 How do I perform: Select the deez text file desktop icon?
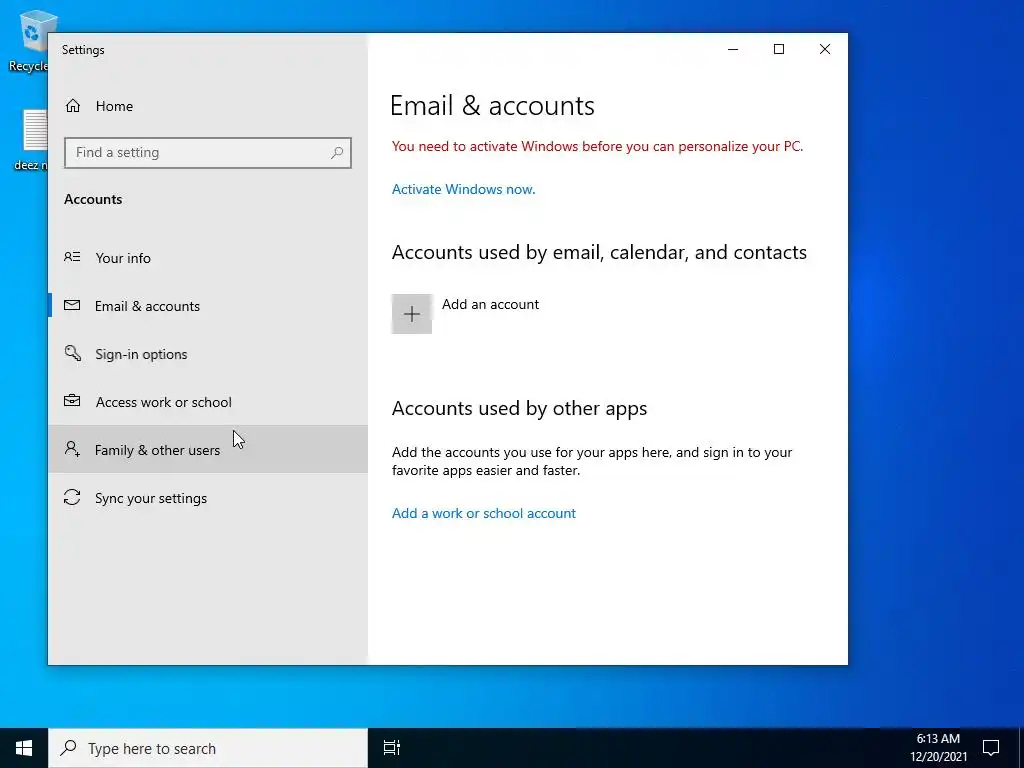33,140
